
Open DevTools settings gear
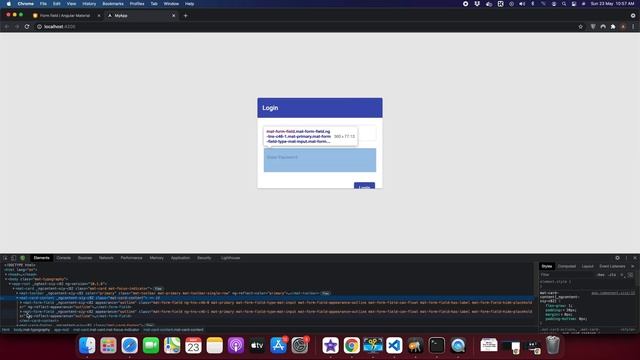pos(617,258)
